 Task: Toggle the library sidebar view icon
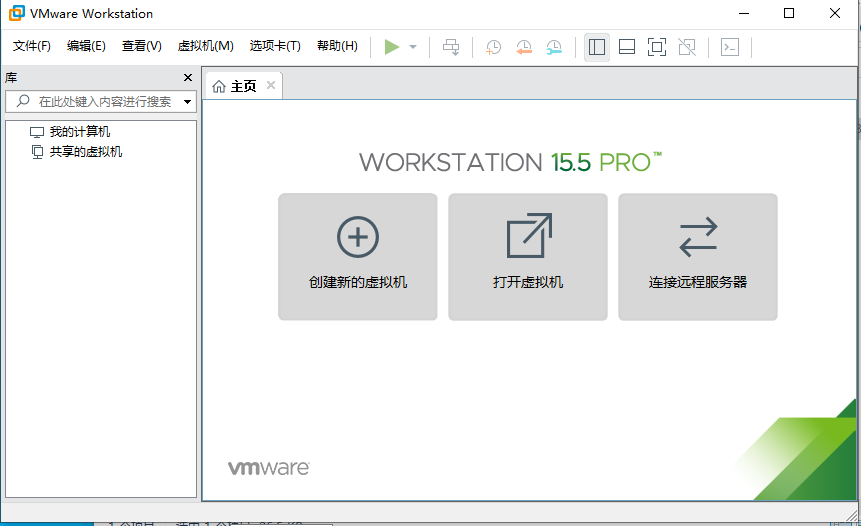coord(597,47)
